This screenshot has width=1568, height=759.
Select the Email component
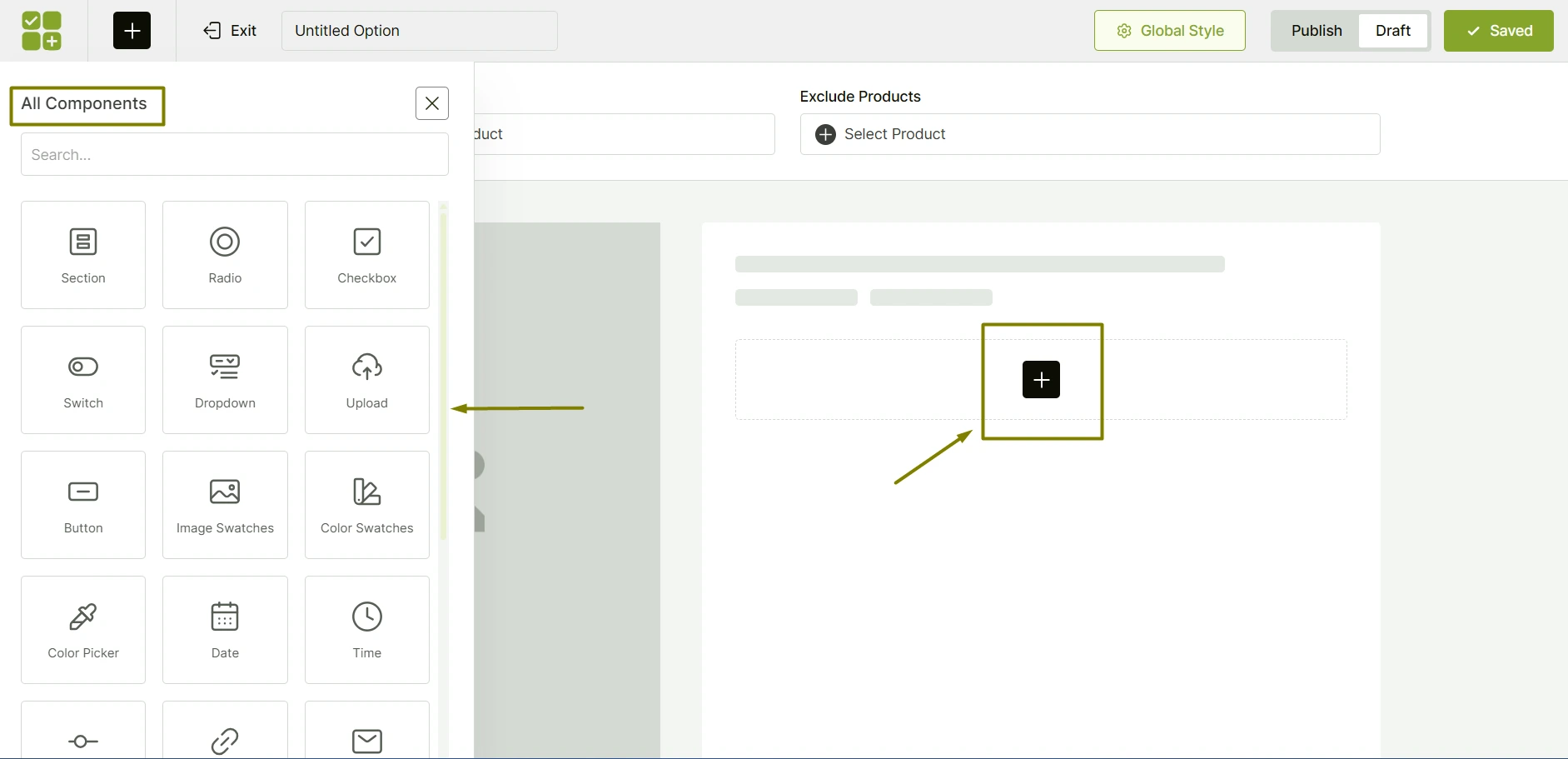tap(366, 737)
